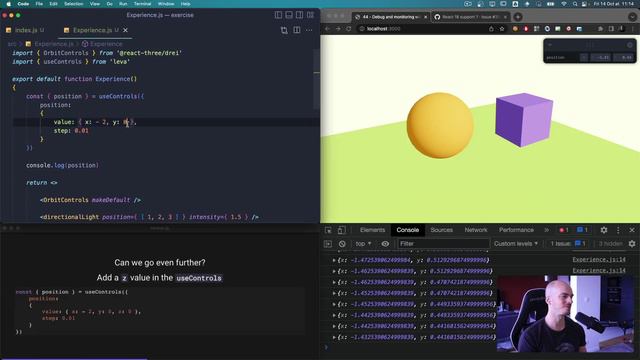The image size is (640, 360).
Task: Show more DevTools tabs chevron
Action: tap(546, 230)
